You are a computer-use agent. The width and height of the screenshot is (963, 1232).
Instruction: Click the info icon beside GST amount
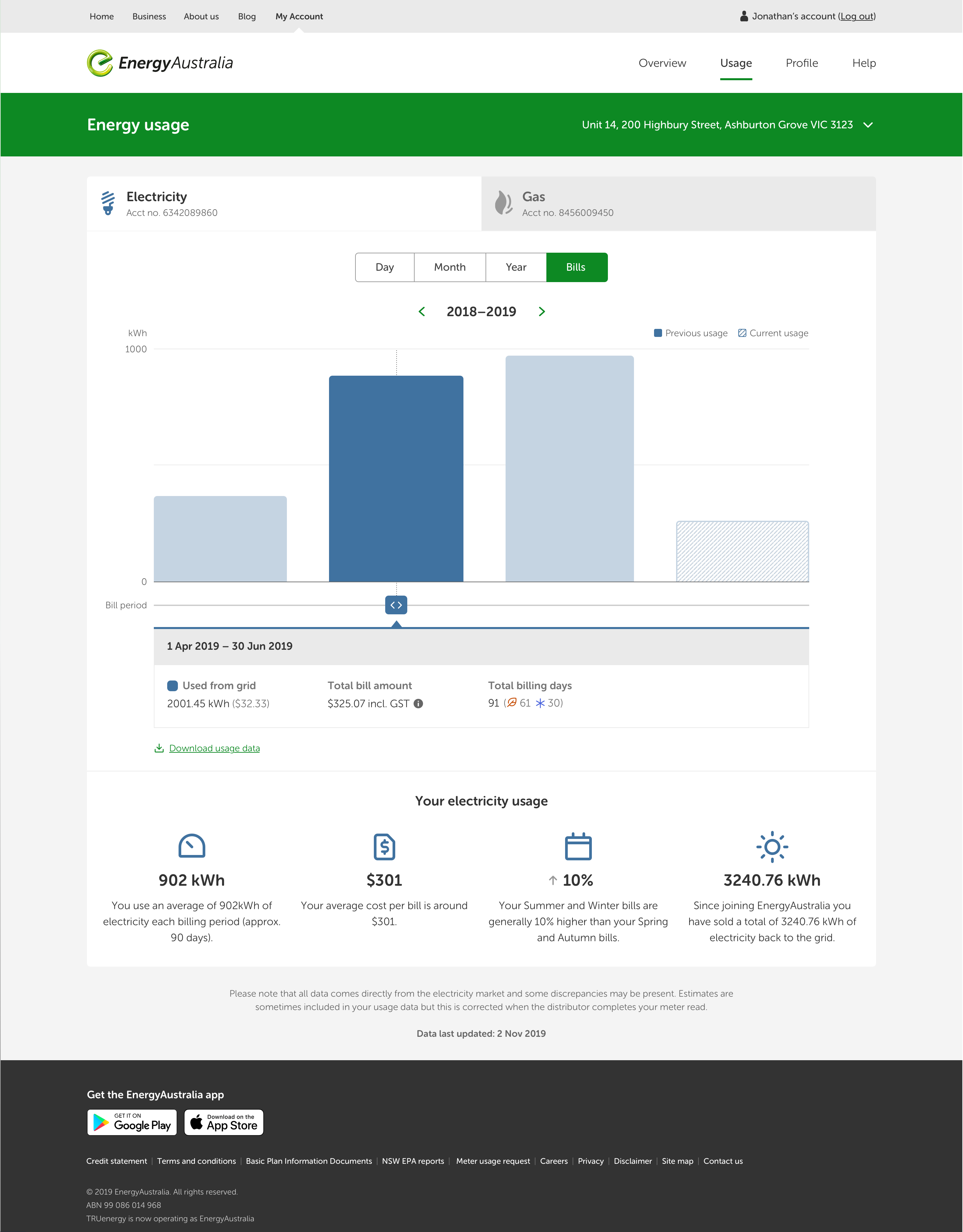418,704
